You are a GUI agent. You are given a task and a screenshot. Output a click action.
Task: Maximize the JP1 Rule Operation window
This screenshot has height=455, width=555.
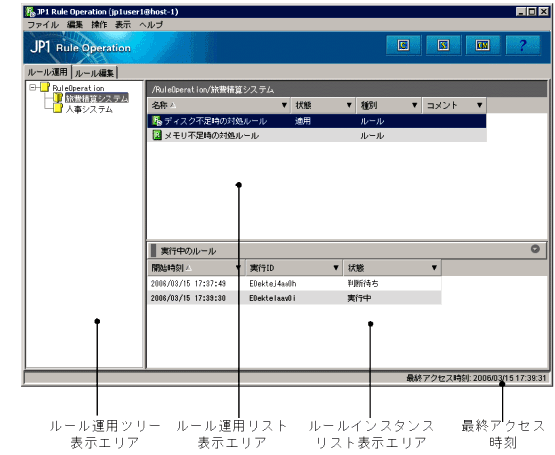tap(531, 12)
